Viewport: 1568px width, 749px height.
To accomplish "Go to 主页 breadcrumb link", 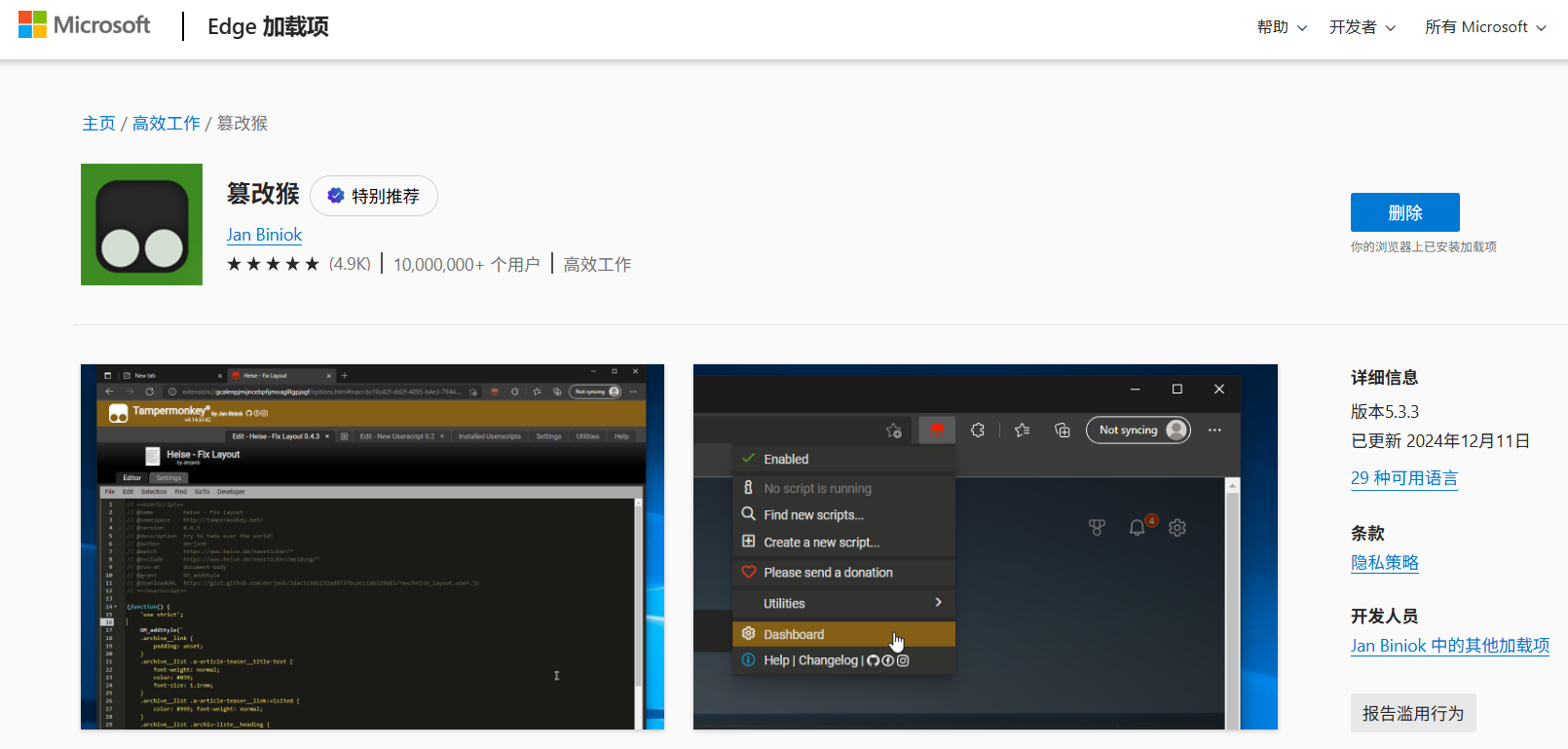I will click(x=98, y=124).
